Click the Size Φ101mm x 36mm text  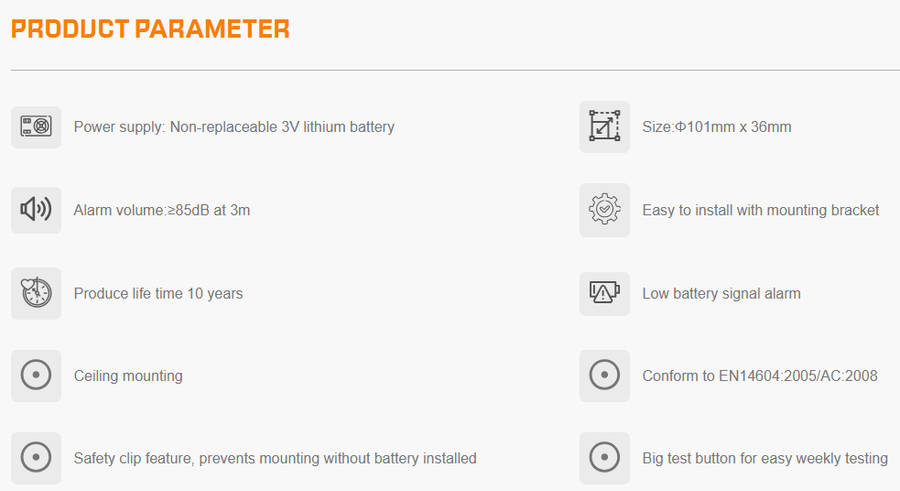(717, 127)
